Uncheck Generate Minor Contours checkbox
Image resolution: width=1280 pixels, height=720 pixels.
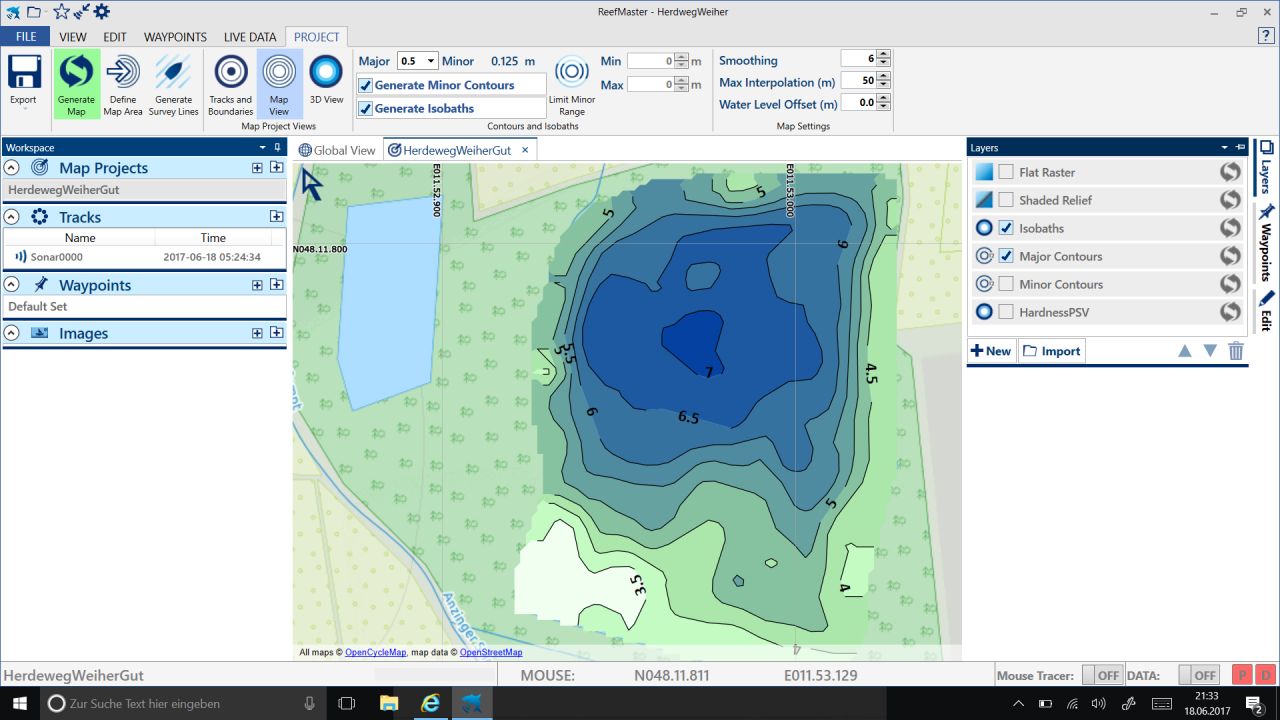pyautogui.click(x=366, y=85)
